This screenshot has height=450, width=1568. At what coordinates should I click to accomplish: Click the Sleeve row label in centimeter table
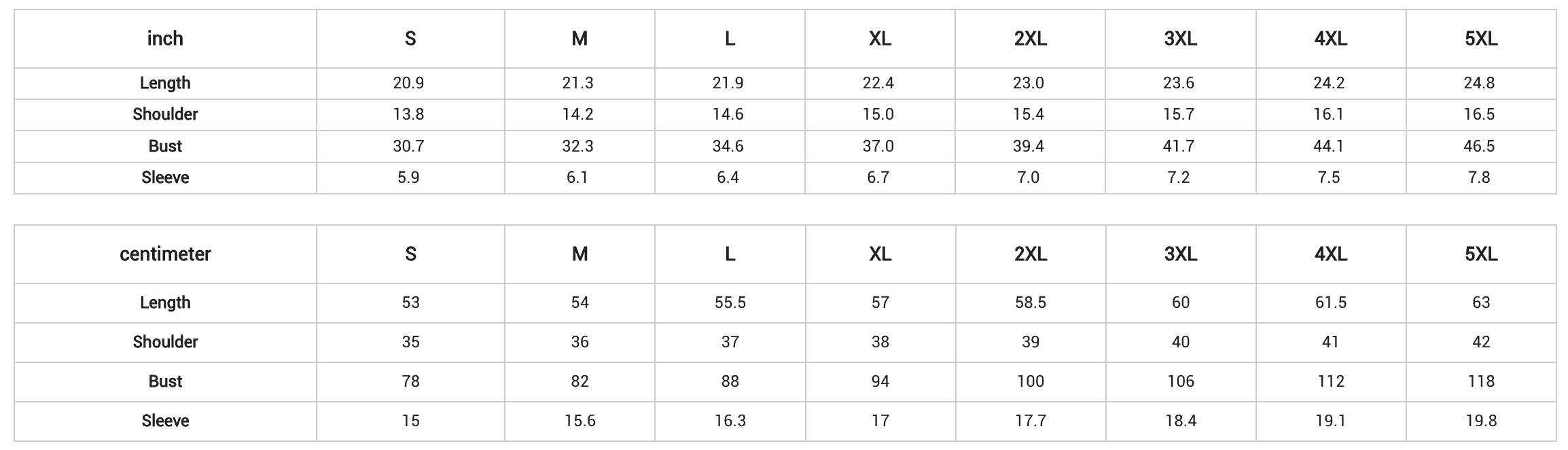pos(165,421)
